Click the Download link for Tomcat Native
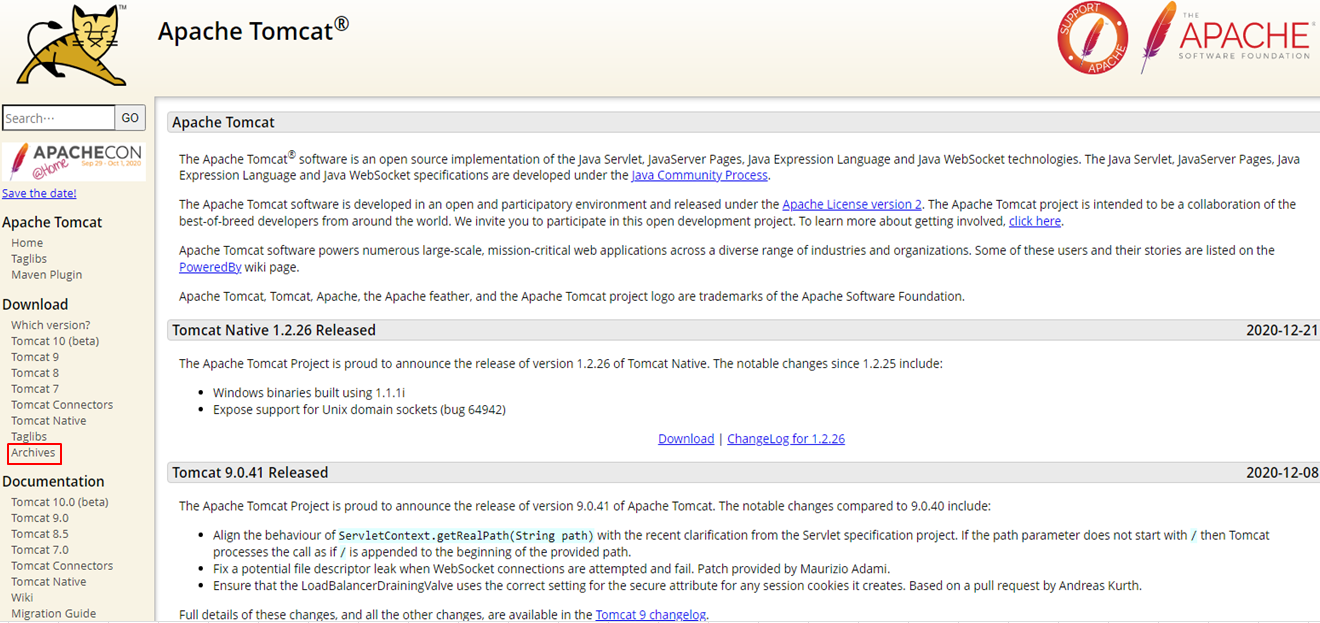 [685, 439]
